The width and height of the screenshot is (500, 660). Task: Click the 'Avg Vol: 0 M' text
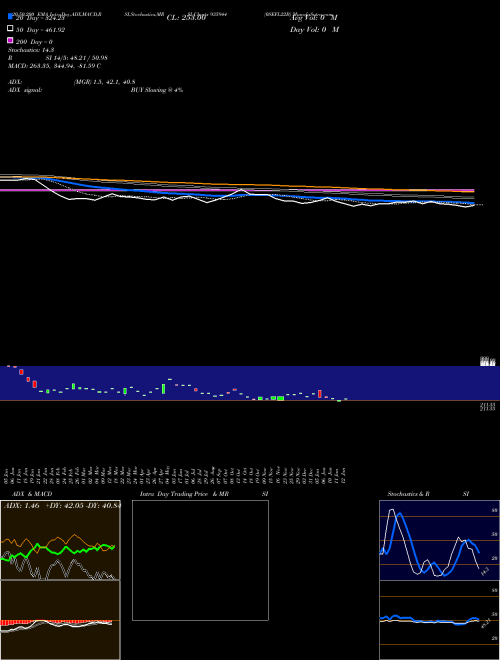[314, 18]
